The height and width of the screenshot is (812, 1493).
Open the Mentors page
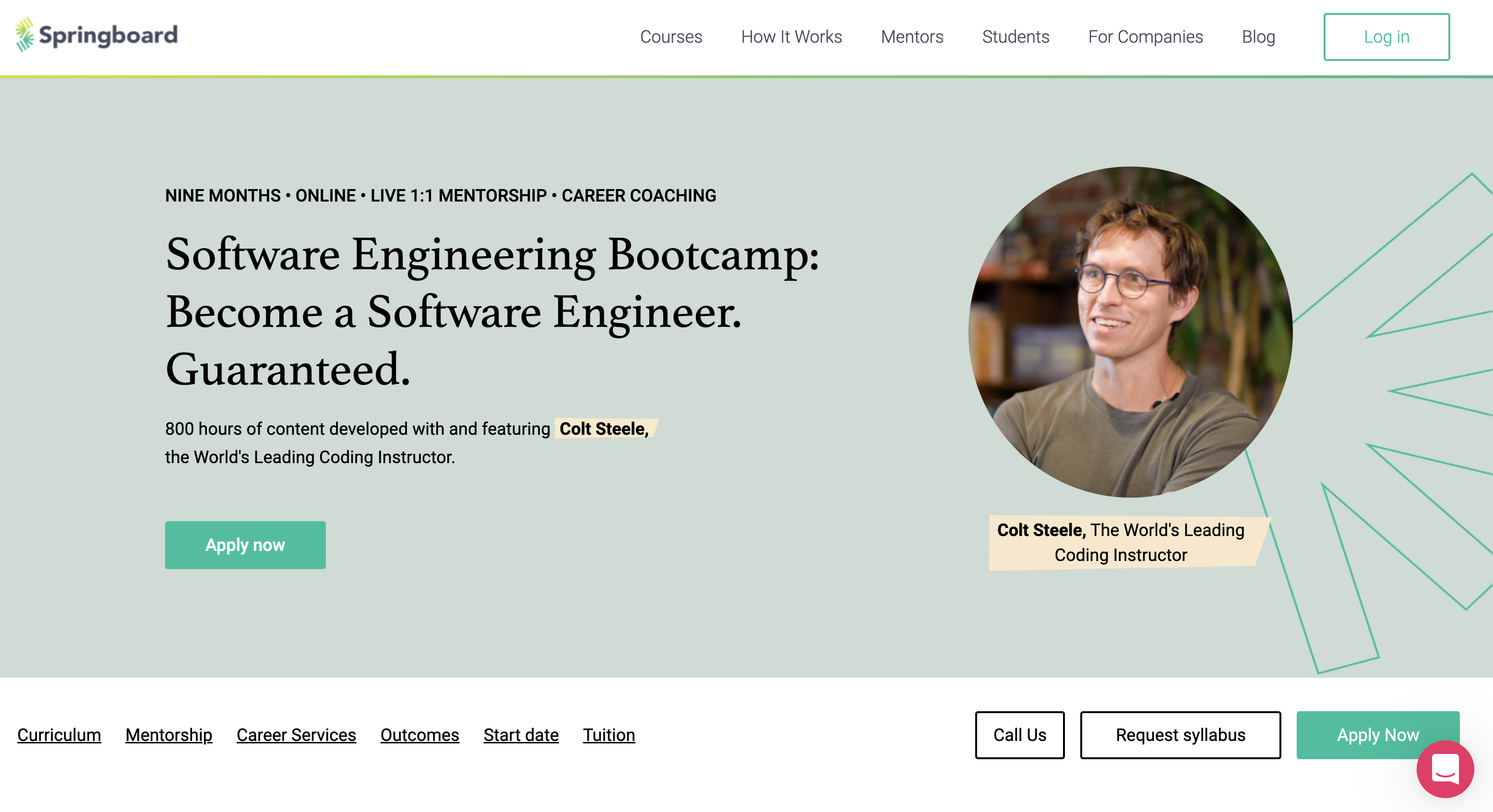tap(912, 37)
